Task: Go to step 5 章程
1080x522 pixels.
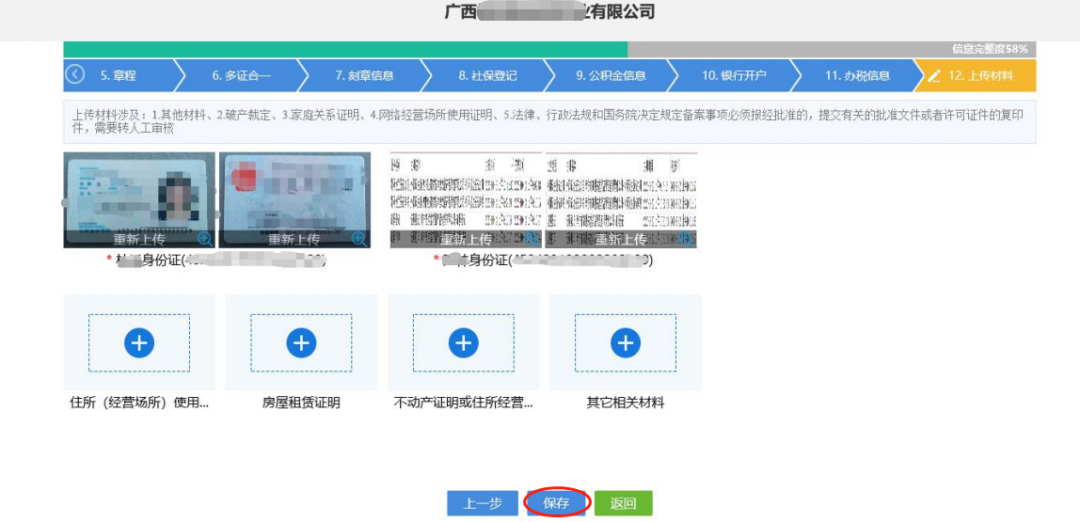Action: point(118,76)
